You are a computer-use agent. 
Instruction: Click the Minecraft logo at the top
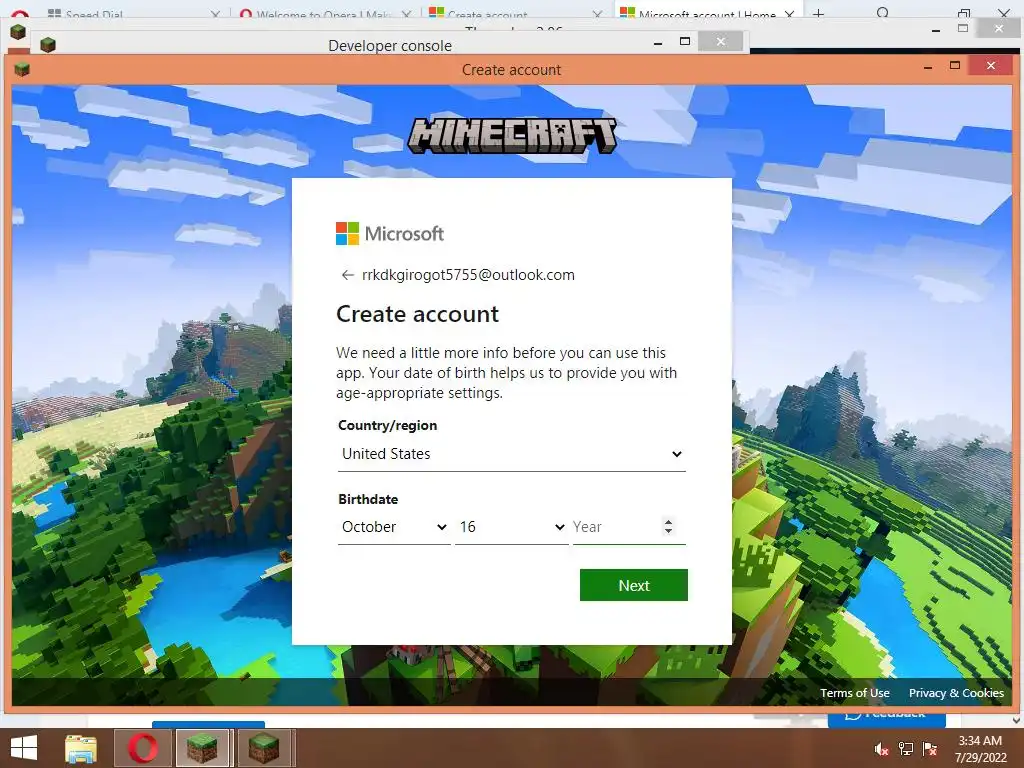pyautogui.click(x=512, y=136)
